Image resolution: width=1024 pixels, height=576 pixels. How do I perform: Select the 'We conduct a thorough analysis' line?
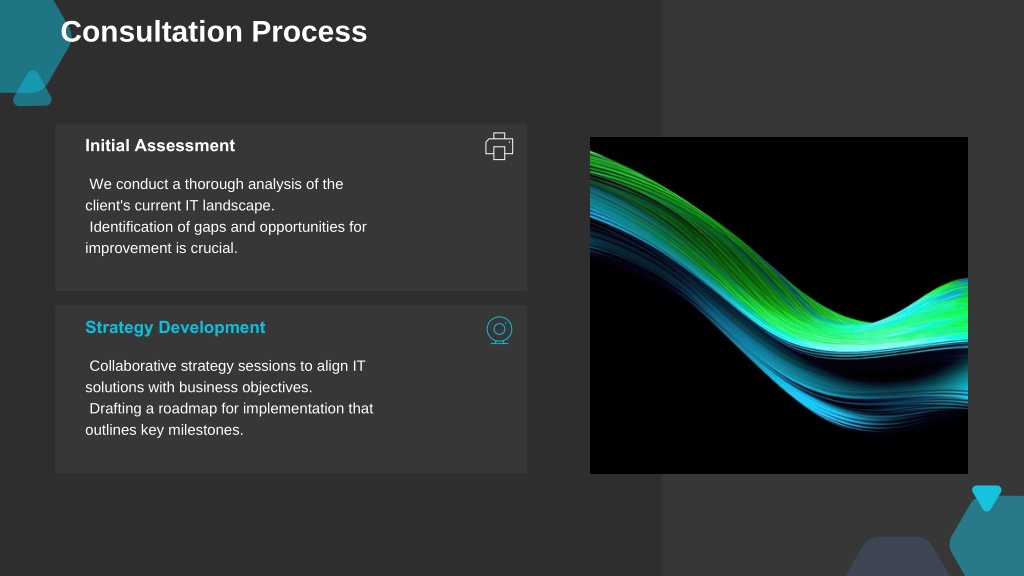tap(216, 184)
